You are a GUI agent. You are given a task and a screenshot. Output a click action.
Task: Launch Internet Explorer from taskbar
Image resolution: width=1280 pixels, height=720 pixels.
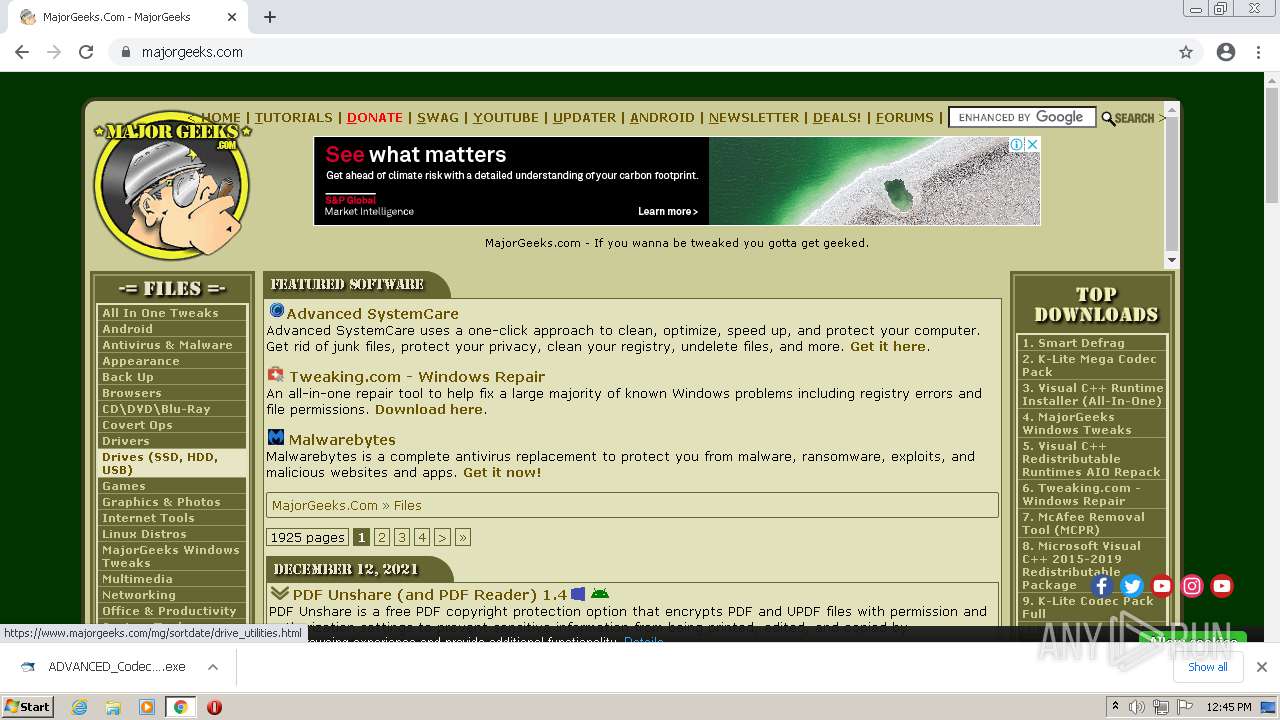coord(80,707)
